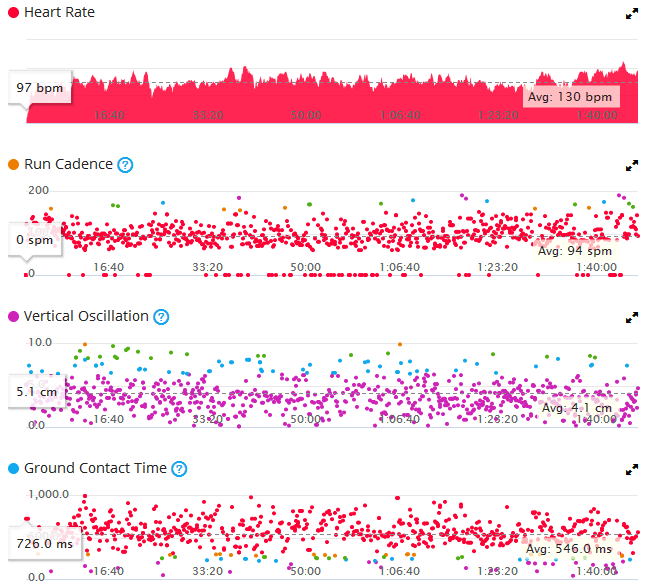Click the 200 axis label on Run Cadence
Screen dimensions: 649x587
[38, 190]
